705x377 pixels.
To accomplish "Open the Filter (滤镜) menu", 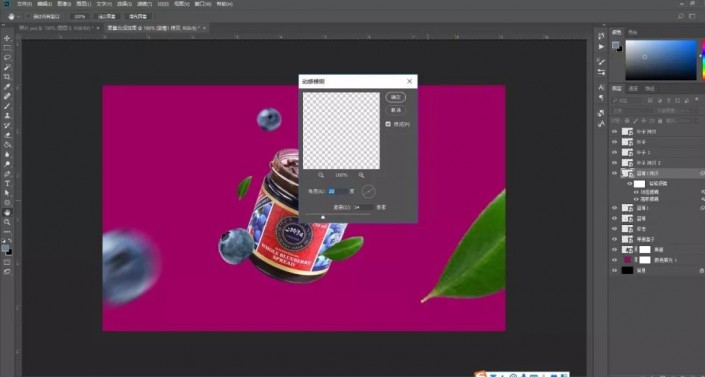I will (x=144, y=4).
